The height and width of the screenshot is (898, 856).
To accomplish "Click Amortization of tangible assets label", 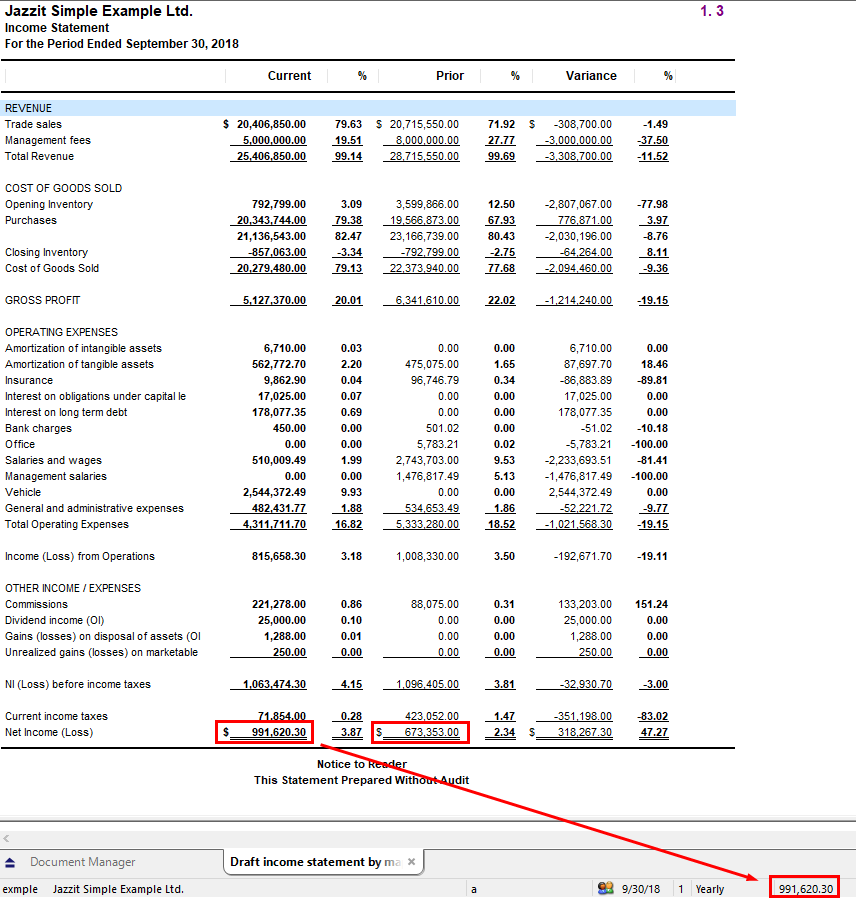I will point(79,365).
